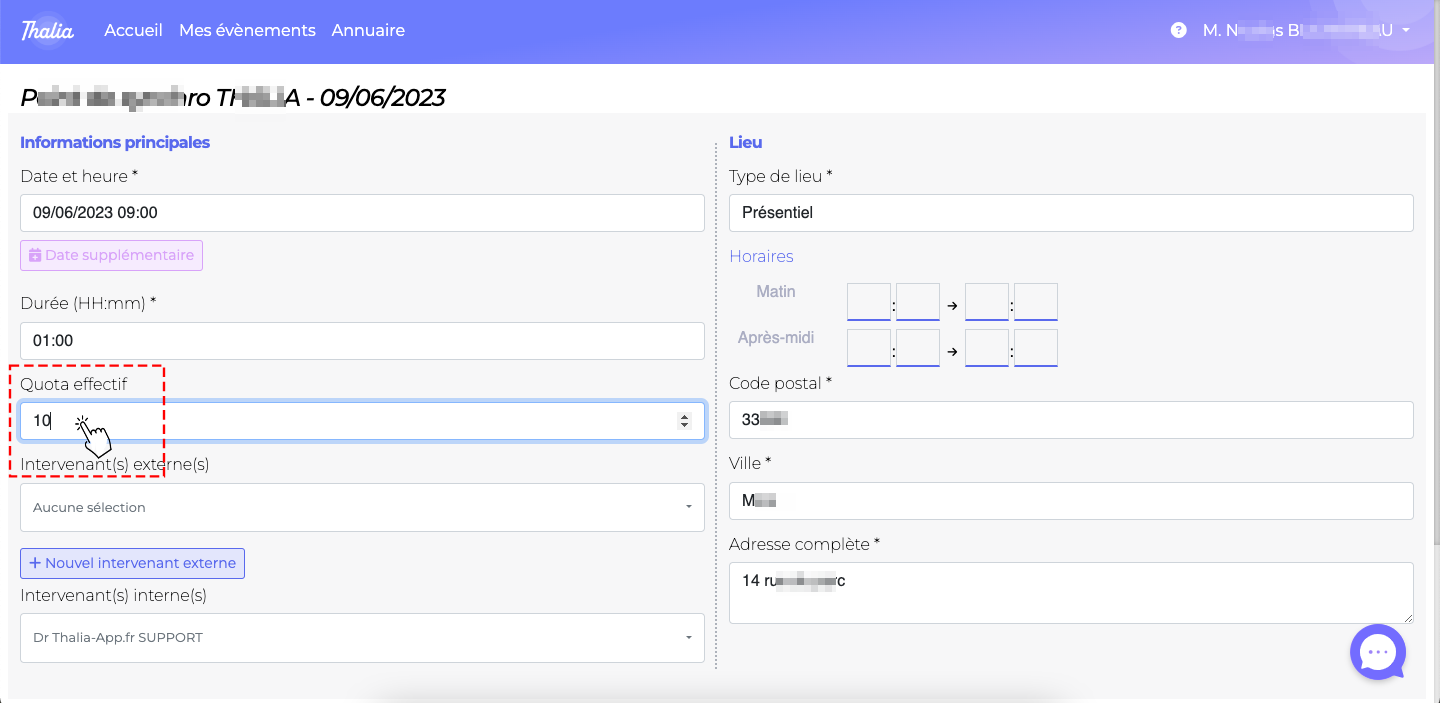Click the Date supplémentaire button
The image size is (1440, 703).
tap(111, 256)
